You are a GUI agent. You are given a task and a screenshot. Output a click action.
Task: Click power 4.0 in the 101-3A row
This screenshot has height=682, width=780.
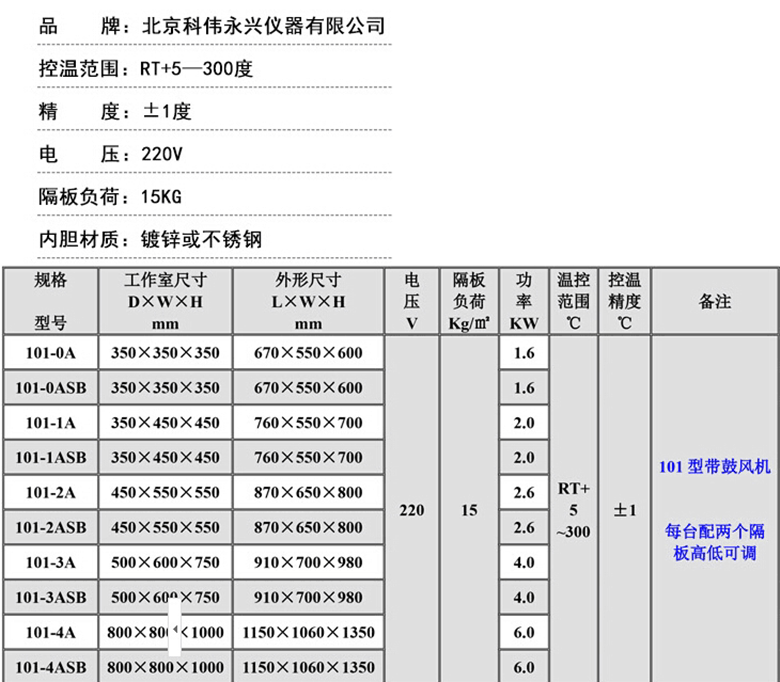click(524, 562)
